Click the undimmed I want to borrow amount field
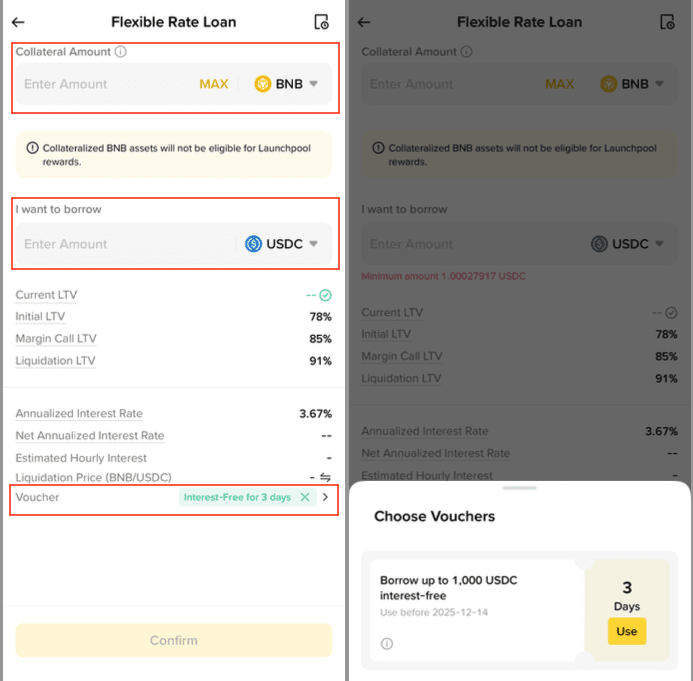Image resolution: width=693 pixels, height=681 pixels. pos(110,244)
